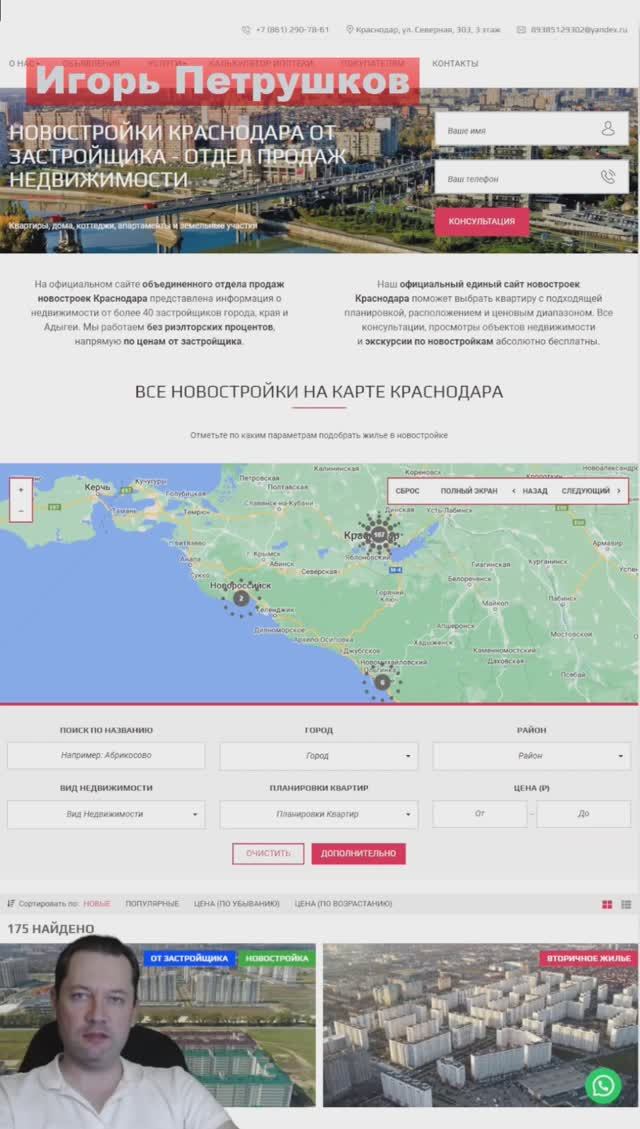Switch to grid view of listings
This screenshot has width=640, height=1129.
coord(607,904)
